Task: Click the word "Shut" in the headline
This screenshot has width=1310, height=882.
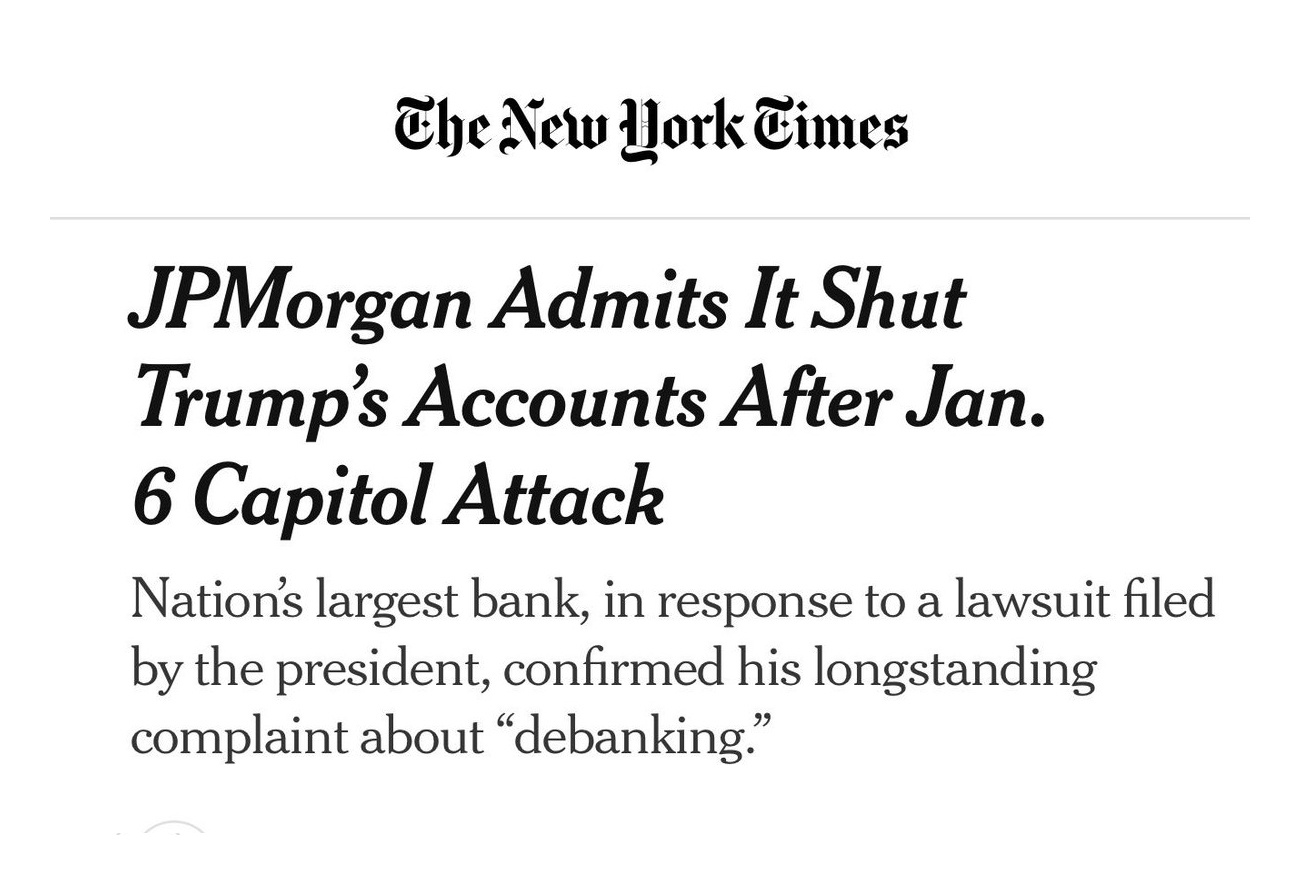Action: pyautogui.click(x=888, y=304)
